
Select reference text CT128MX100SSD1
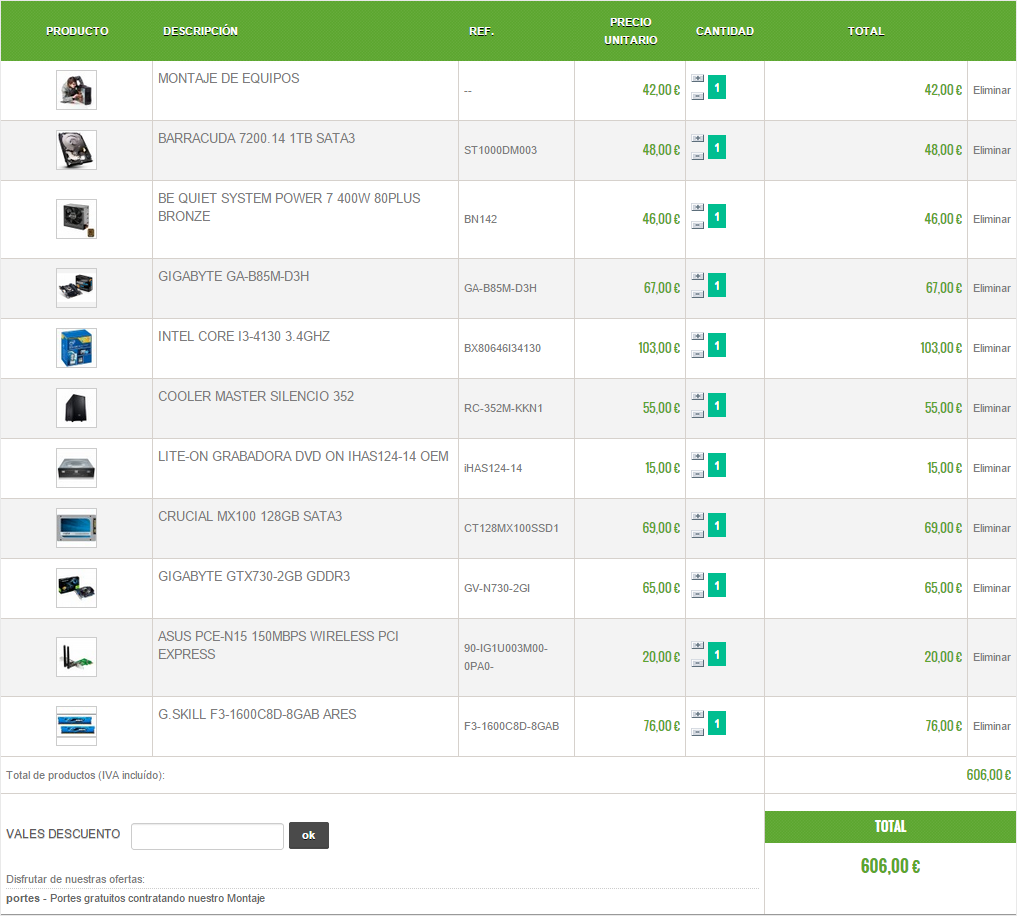(511, 528)
